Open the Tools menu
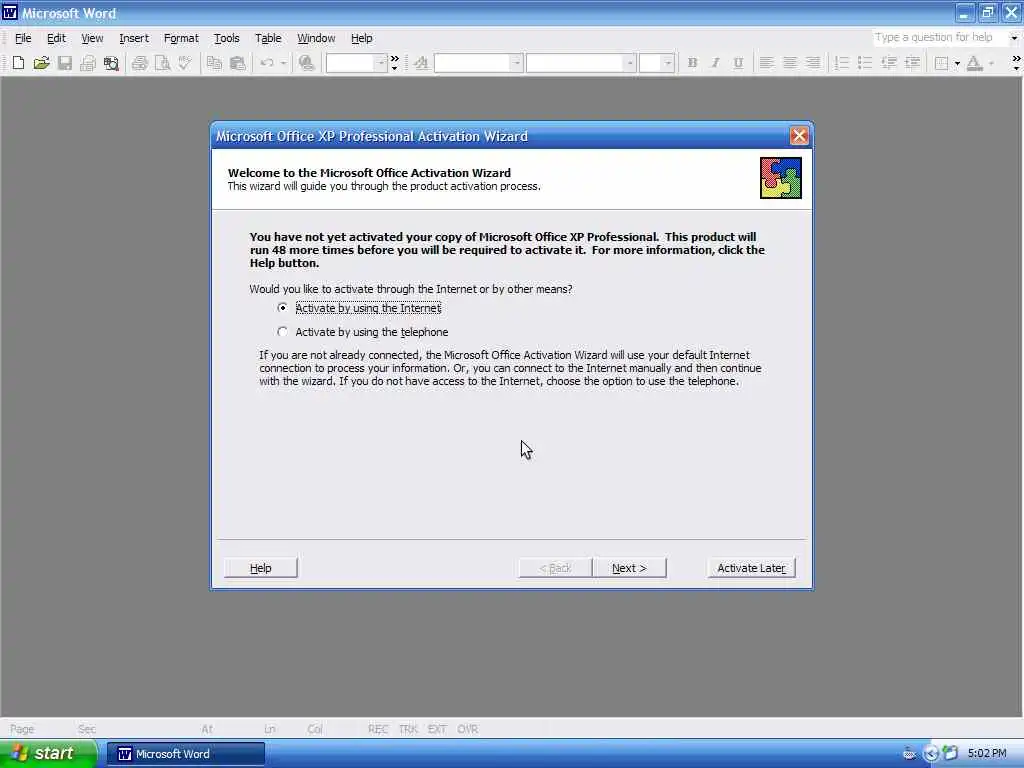Viewport: 1024px width, 768px height. (x=227, y=38)
